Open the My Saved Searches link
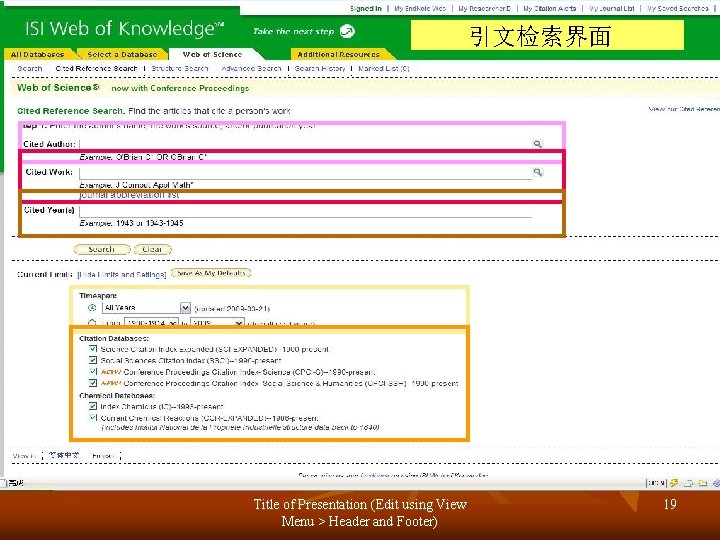 [x=678, y=8]
